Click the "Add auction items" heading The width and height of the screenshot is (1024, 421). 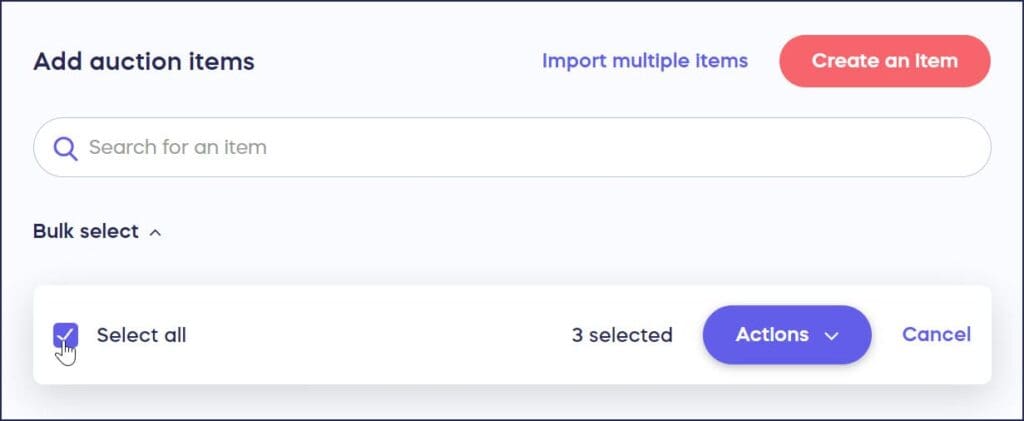point(144,62)
